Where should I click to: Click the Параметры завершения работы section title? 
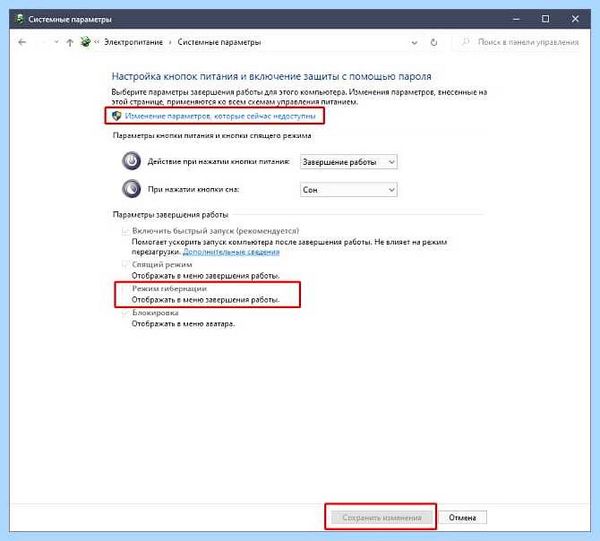pos(170,215)
